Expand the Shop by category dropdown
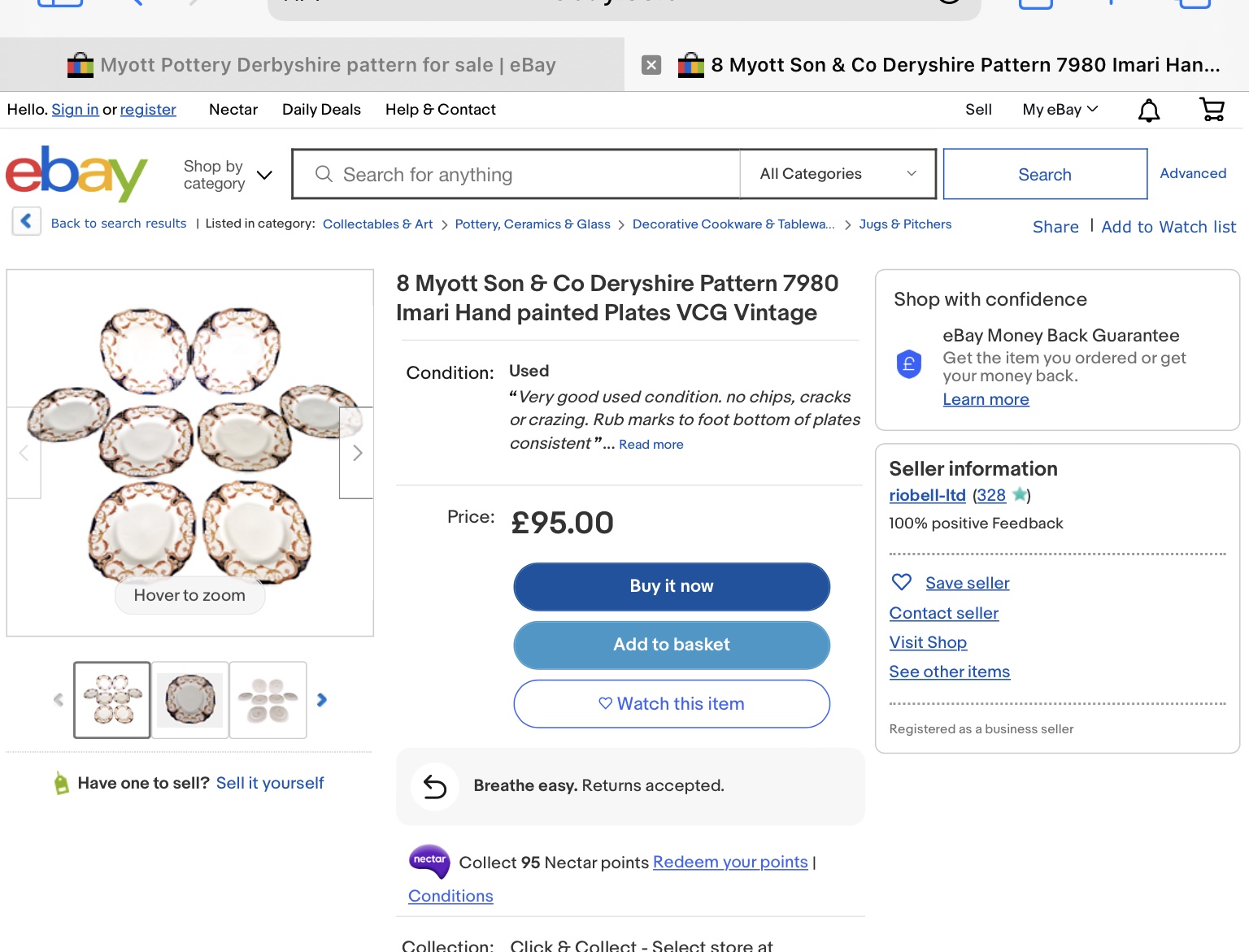 pos(228,175)
